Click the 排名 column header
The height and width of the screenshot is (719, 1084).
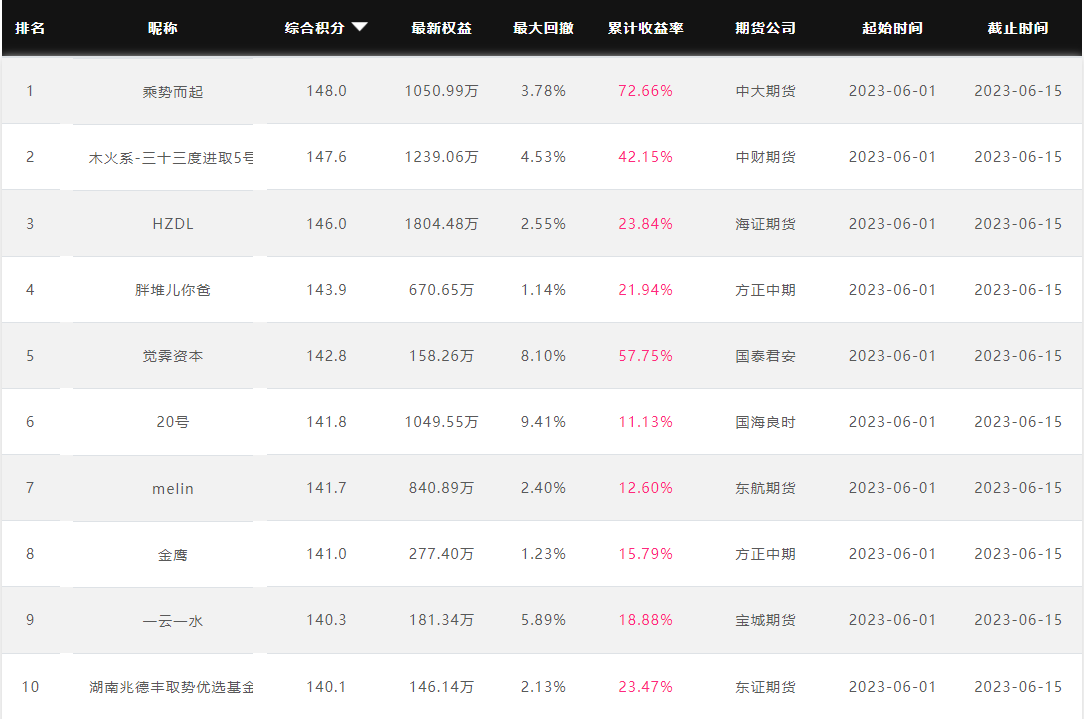click(30, 28)
